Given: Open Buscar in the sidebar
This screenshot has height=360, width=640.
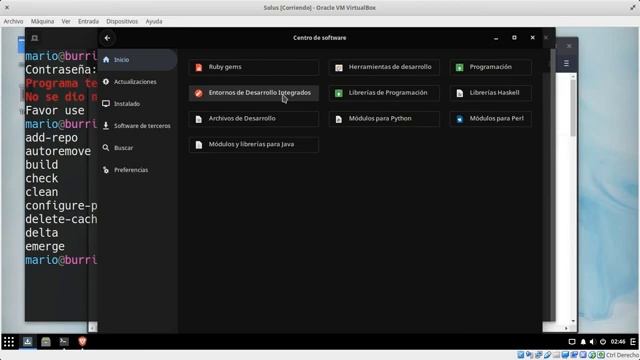Looking at the screenshot, I should 137,148.
